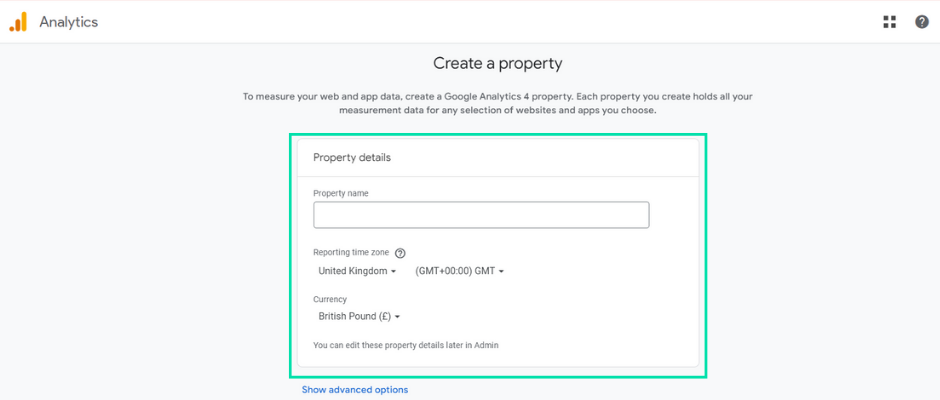Click Show advanced options link
Screen dimensions: 940x400
[355, 390]
